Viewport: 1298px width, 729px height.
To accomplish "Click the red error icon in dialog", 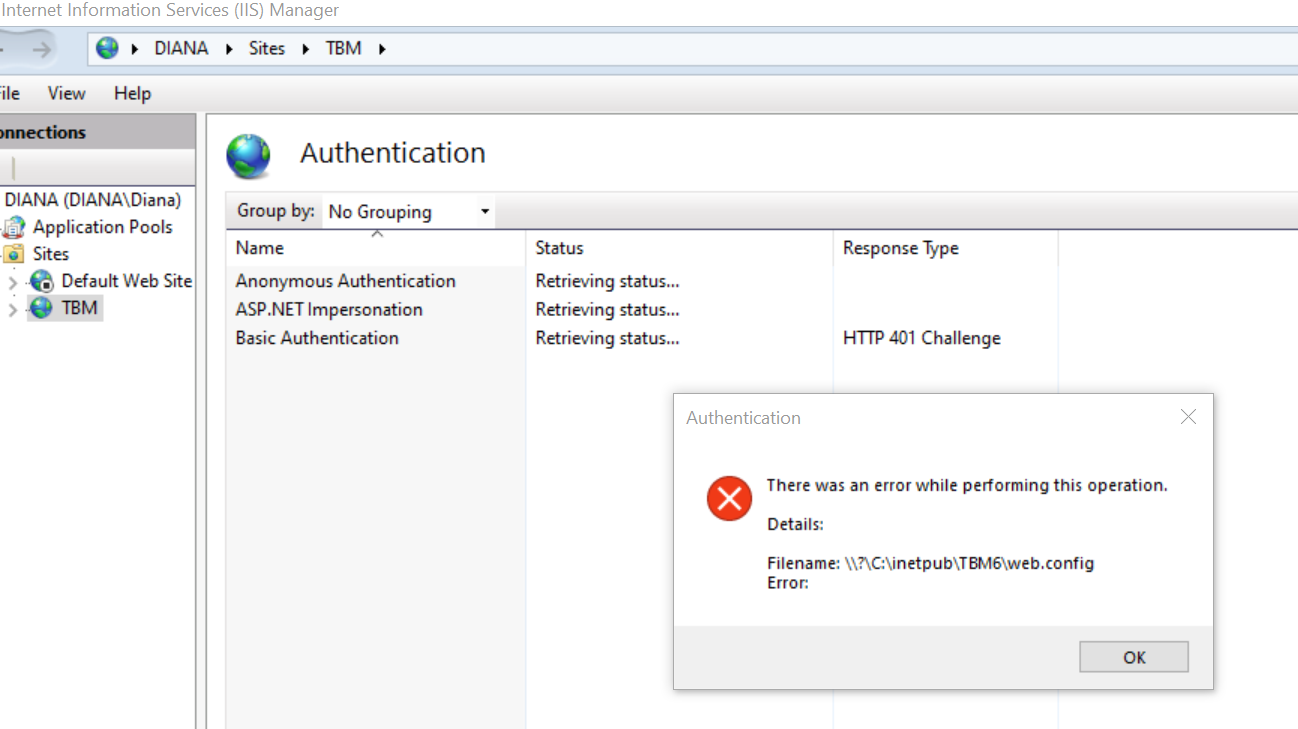I will [x=729, y=498].
